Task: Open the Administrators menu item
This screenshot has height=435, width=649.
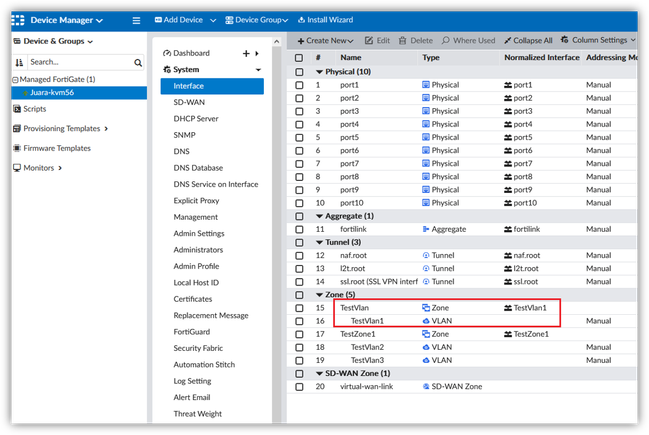Action: tap(198, 250)
